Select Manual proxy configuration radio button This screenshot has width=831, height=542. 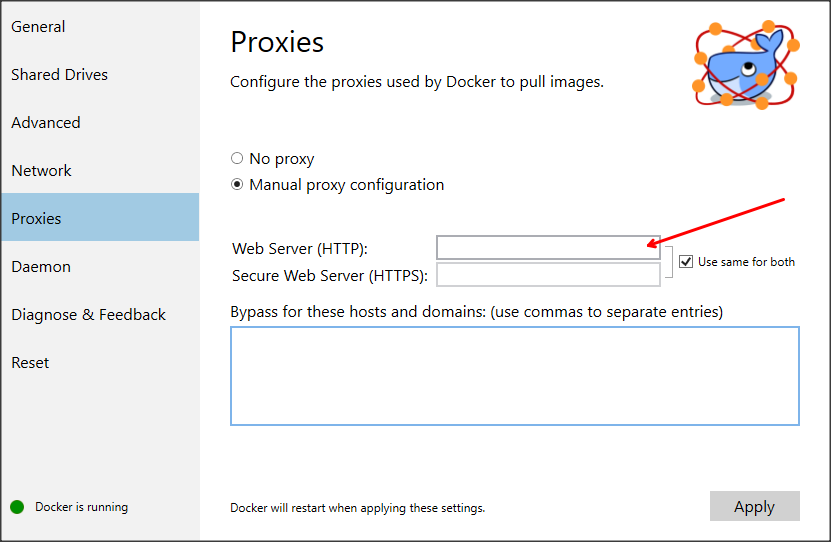pyautogui.click(x=237, y=184)
